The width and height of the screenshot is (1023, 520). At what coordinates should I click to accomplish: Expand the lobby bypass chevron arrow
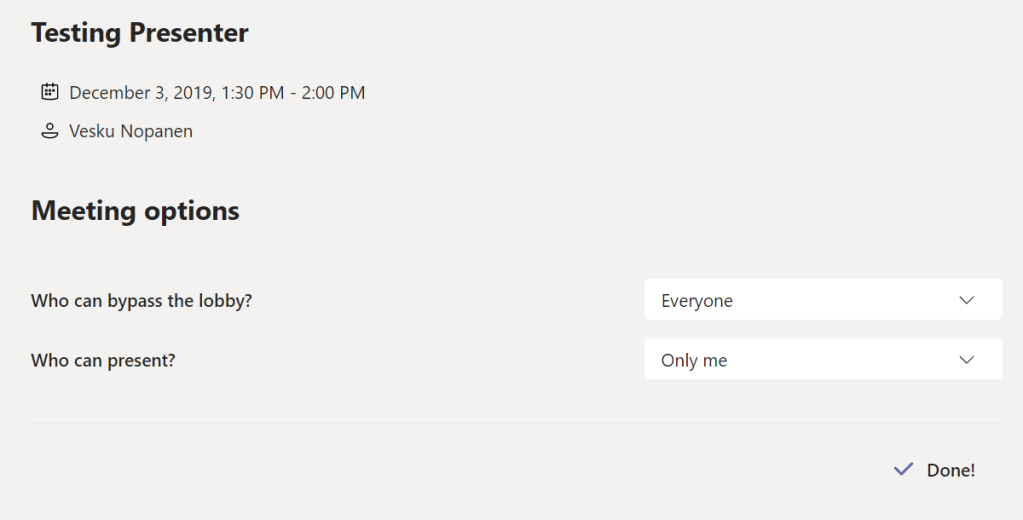(966, 300)
